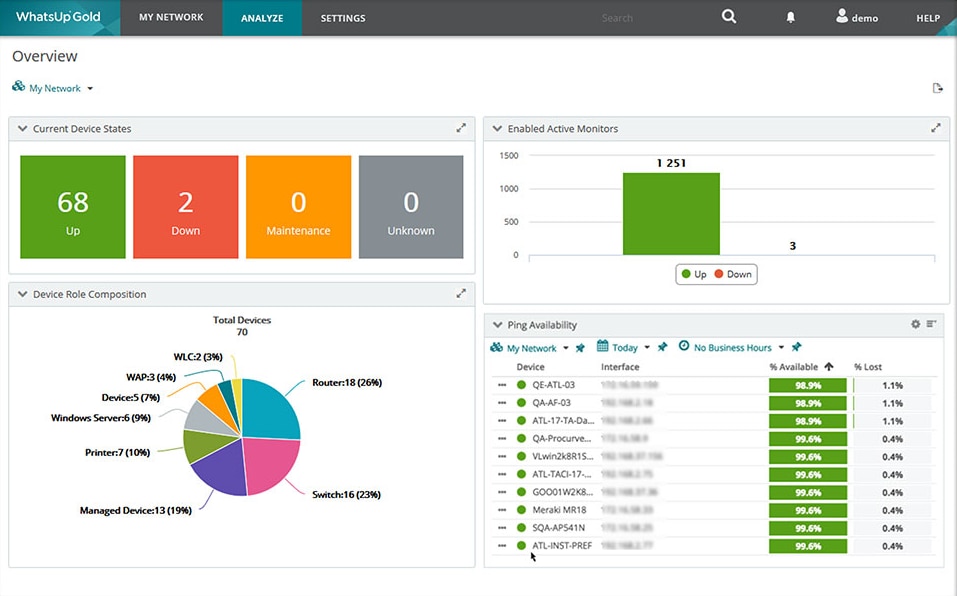
Task: Click the 0 Unknown devices tile
Action: pos(411,207)
